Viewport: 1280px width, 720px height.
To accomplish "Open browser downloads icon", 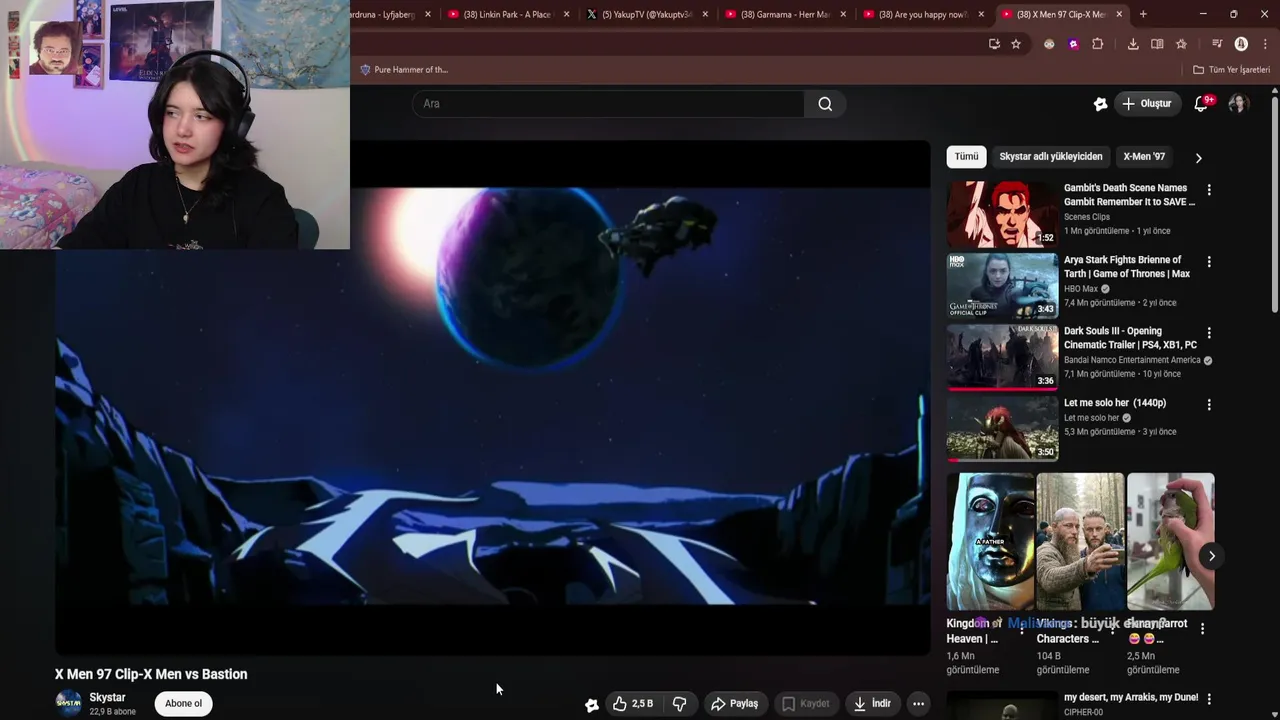I will 1133,44.
